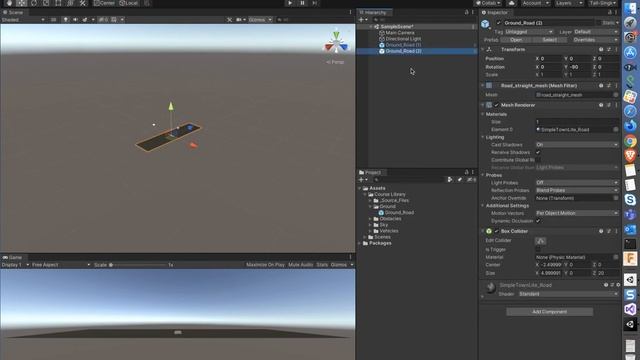Viewport: 640px width, 360px height.
Task: Collapse SampleScene in Hierarchy
Action: [x=371, y=27]
